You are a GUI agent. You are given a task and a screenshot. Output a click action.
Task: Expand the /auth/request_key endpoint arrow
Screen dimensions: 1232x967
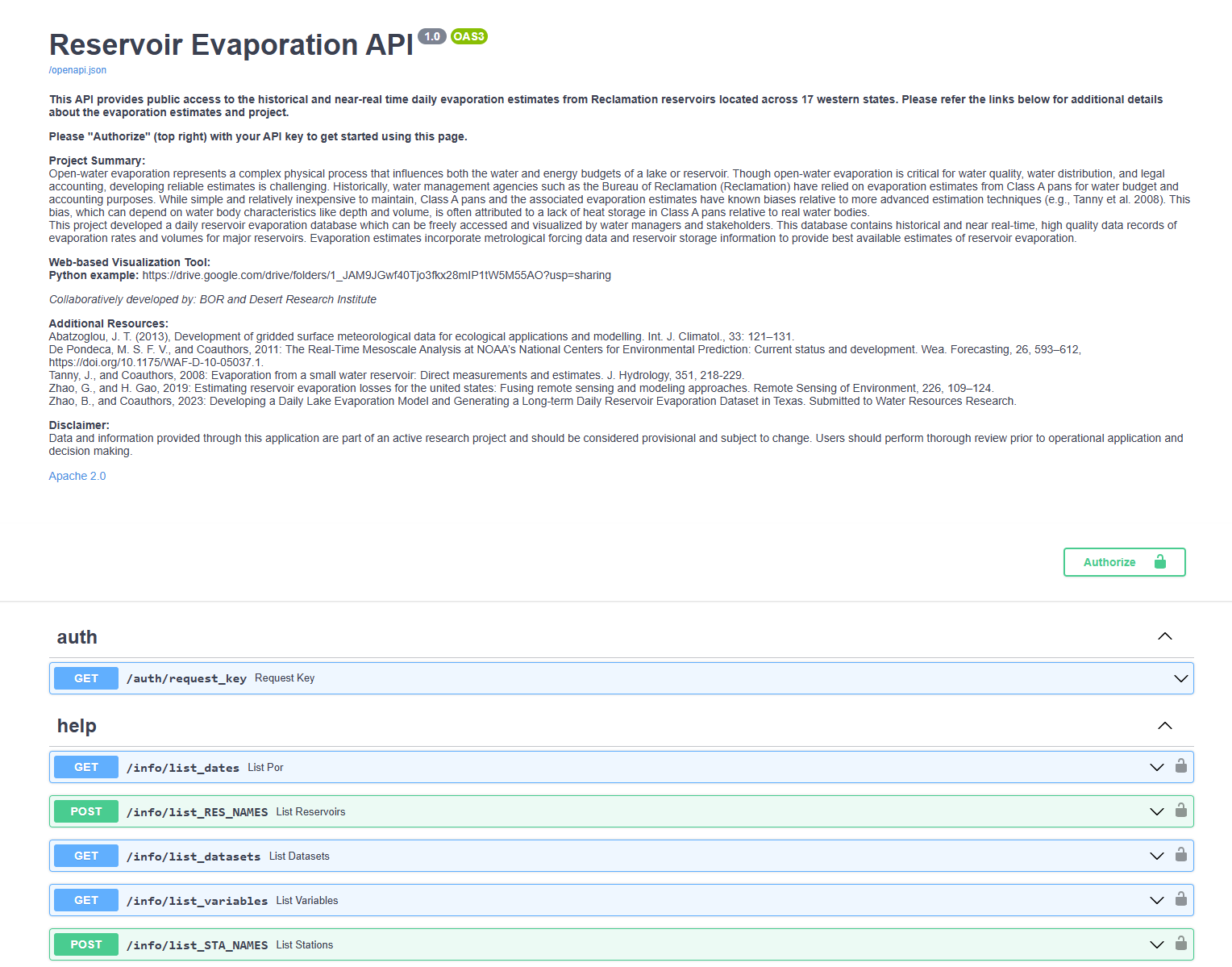[1180, 678]
